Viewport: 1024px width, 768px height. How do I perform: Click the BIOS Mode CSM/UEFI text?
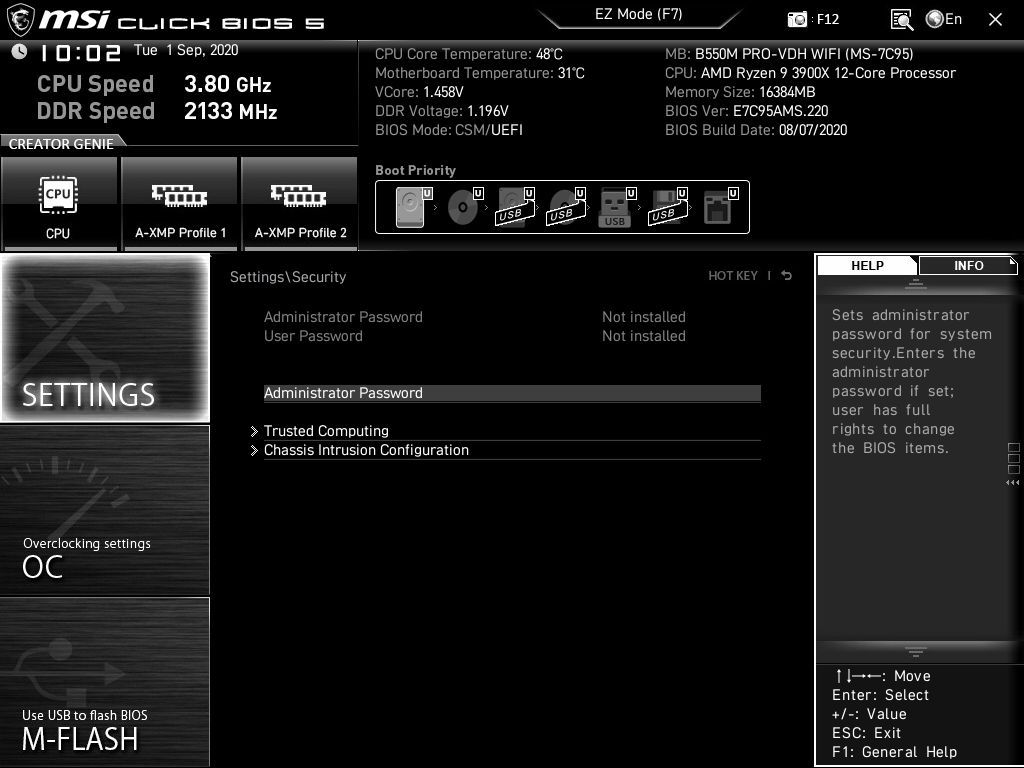[449, 130]
